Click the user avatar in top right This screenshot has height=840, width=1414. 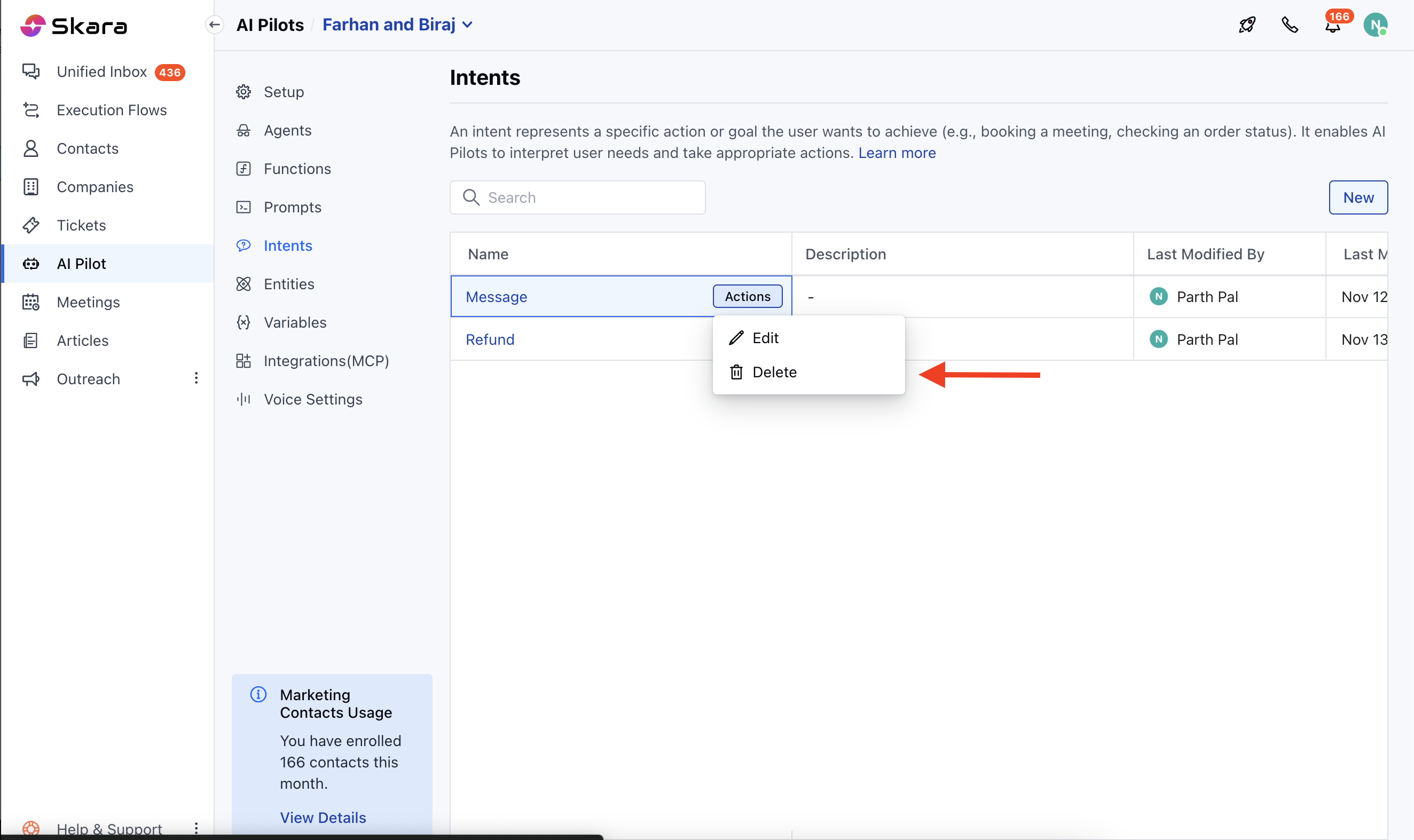tap(1374, 25)
